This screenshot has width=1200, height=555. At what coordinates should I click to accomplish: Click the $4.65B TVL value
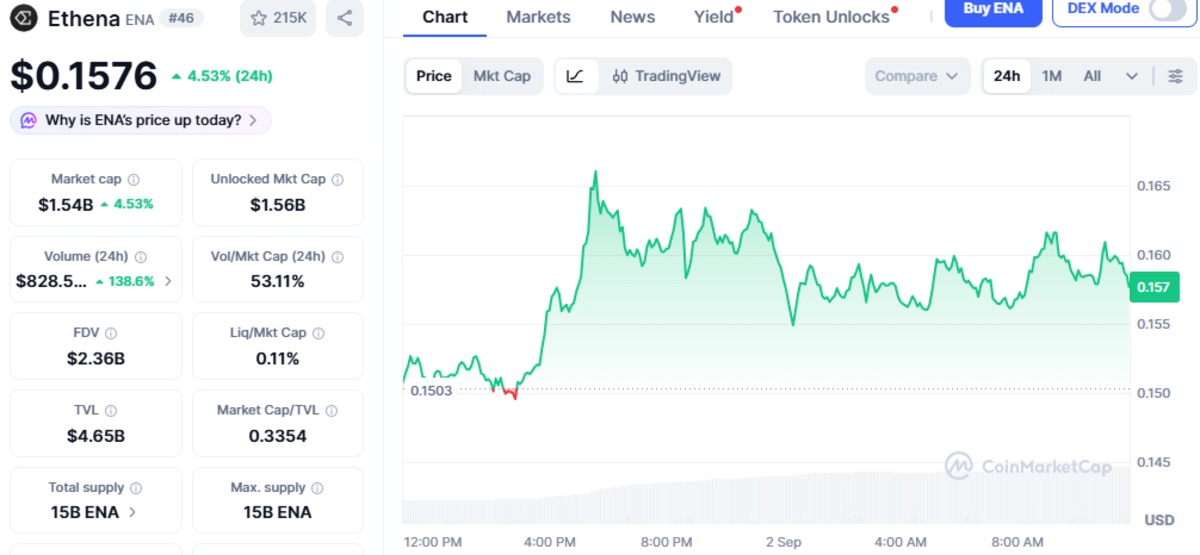(96, 436)
